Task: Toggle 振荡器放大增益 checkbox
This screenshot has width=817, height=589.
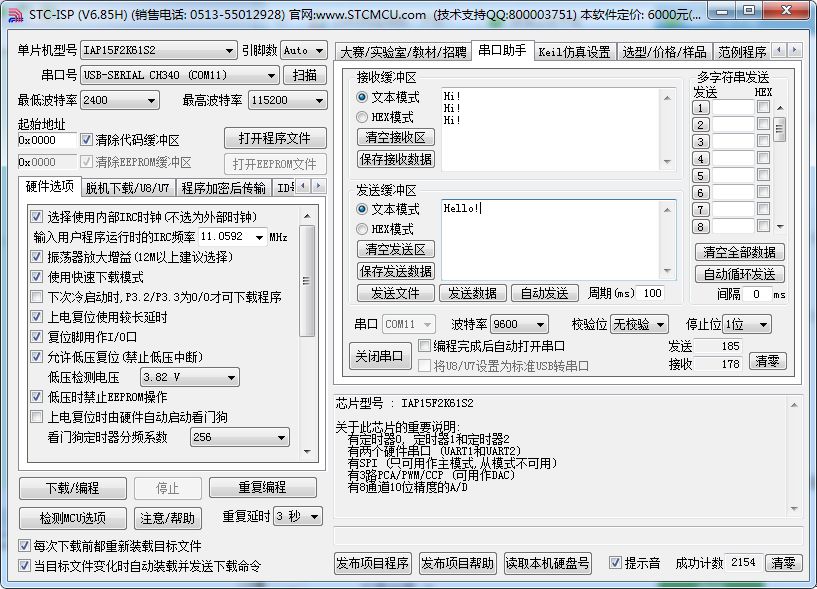Action: (x=36, y=256)
